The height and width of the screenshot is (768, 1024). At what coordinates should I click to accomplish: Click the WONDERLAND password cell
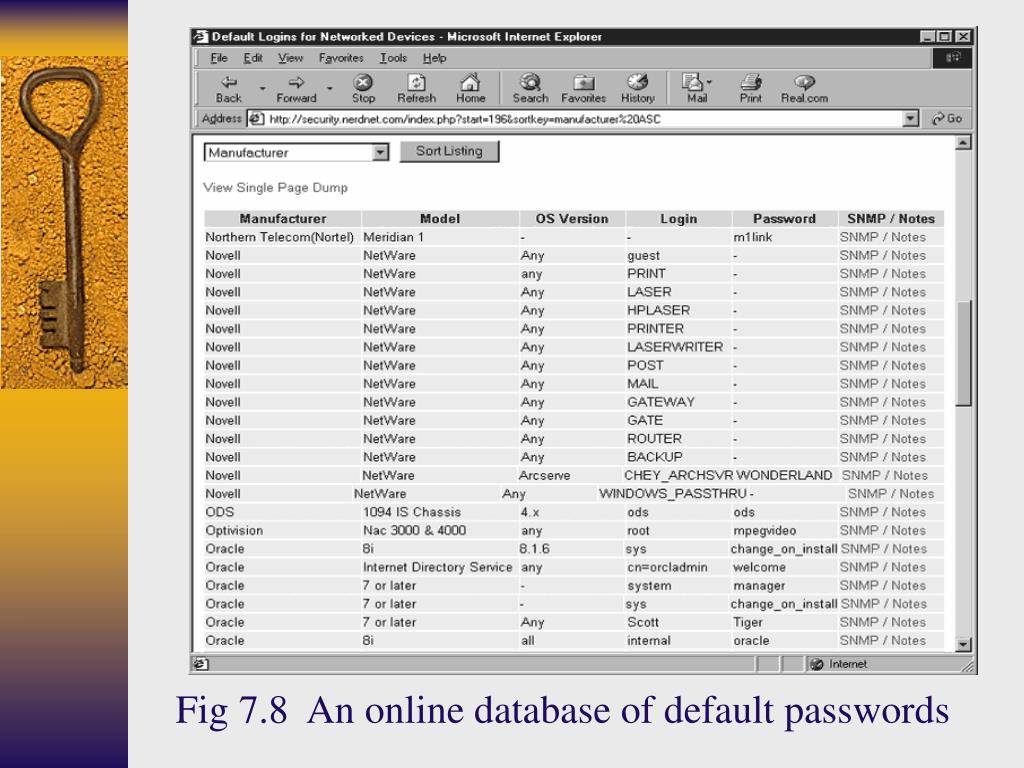tap(784, 475)
